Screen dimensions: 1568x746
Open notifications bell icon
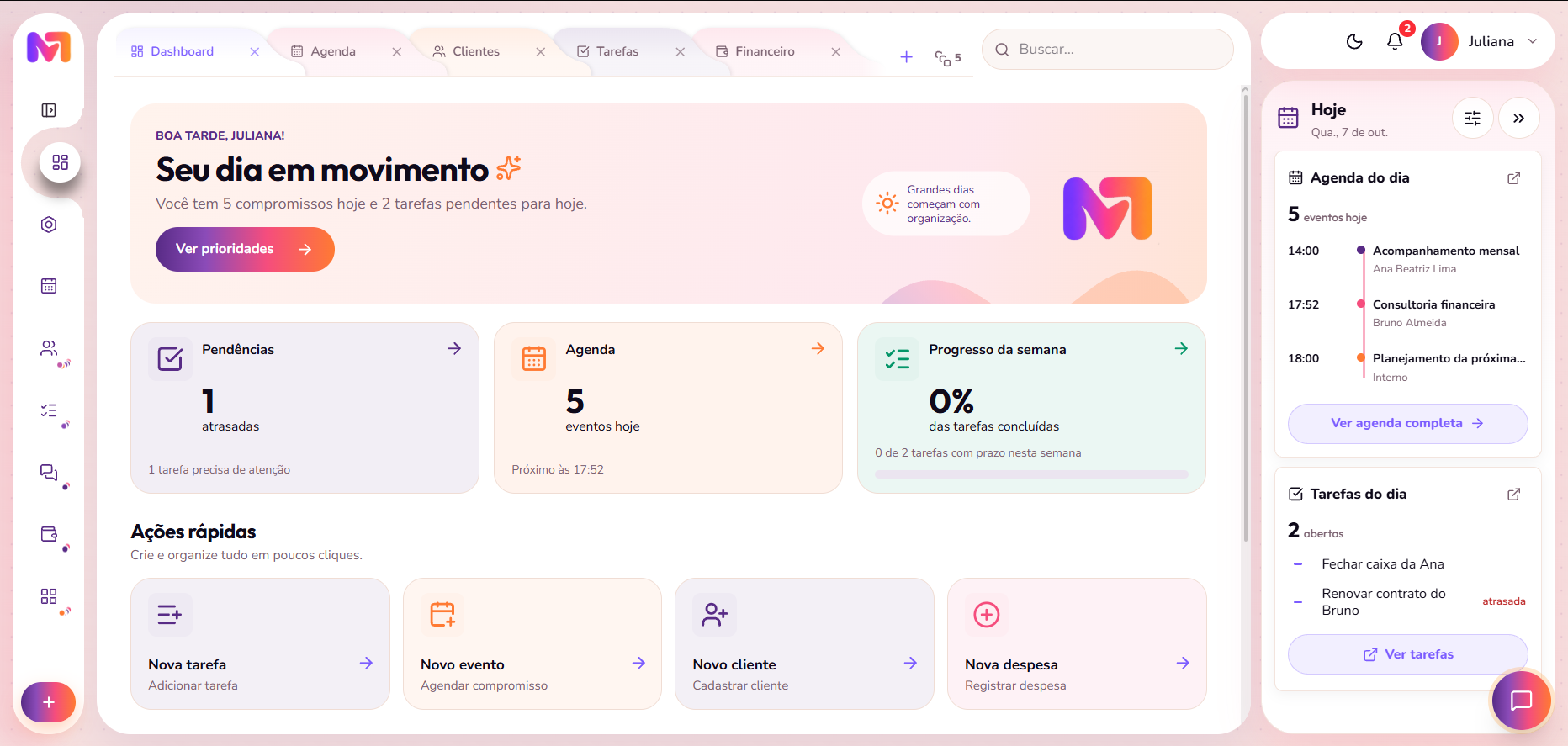[x=1395, y=41]
